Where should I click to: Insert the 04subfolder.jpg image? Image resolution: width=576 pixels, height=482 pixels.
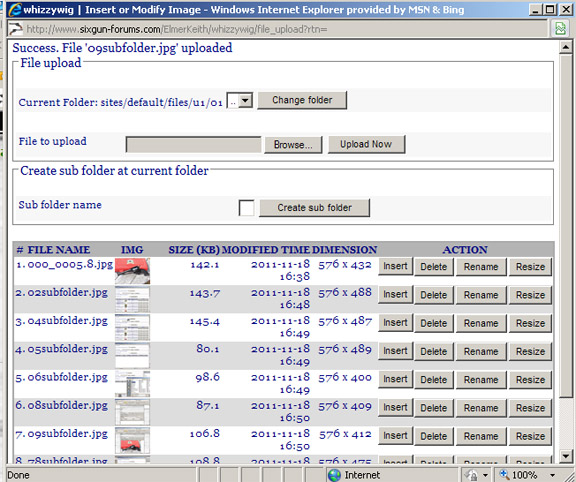pos(395,323)
